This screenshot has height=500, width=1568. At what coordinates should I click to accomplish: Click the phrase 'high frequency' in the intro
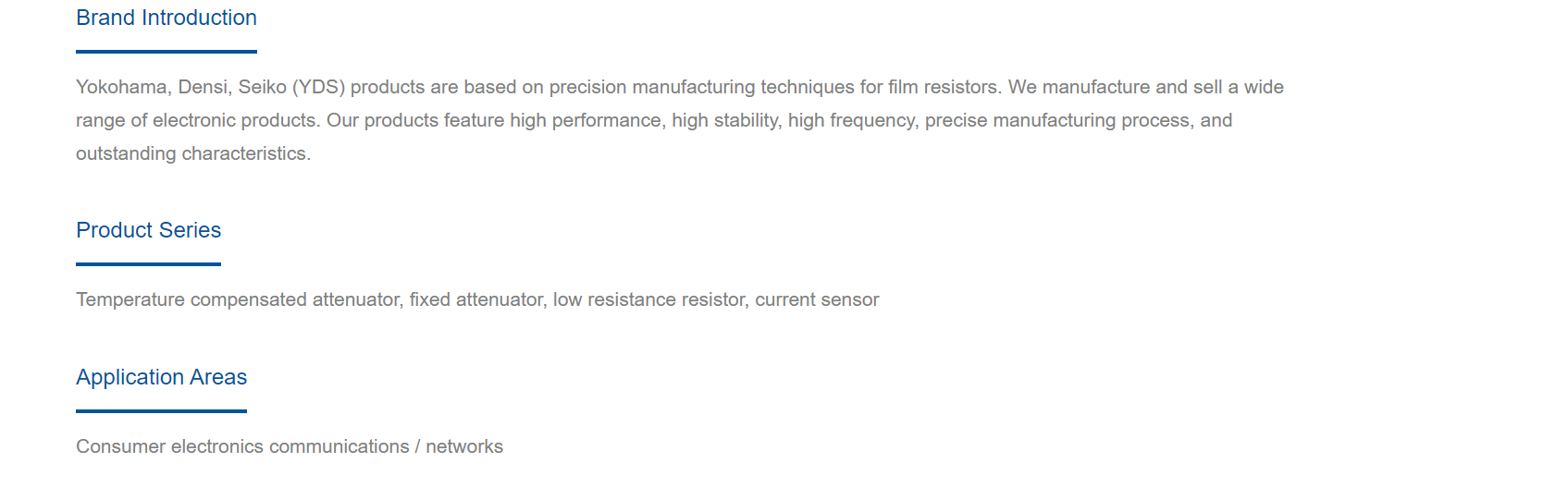click(x=851, y=120)
